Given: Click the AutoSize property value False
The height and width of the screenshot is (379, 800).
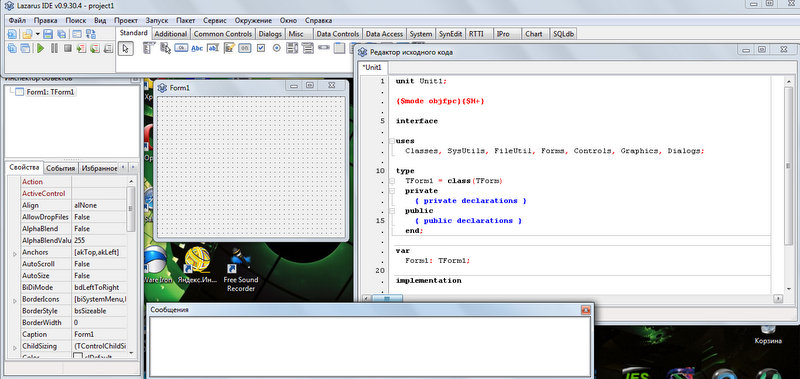Looking at the screenshot, I should 99,276.
